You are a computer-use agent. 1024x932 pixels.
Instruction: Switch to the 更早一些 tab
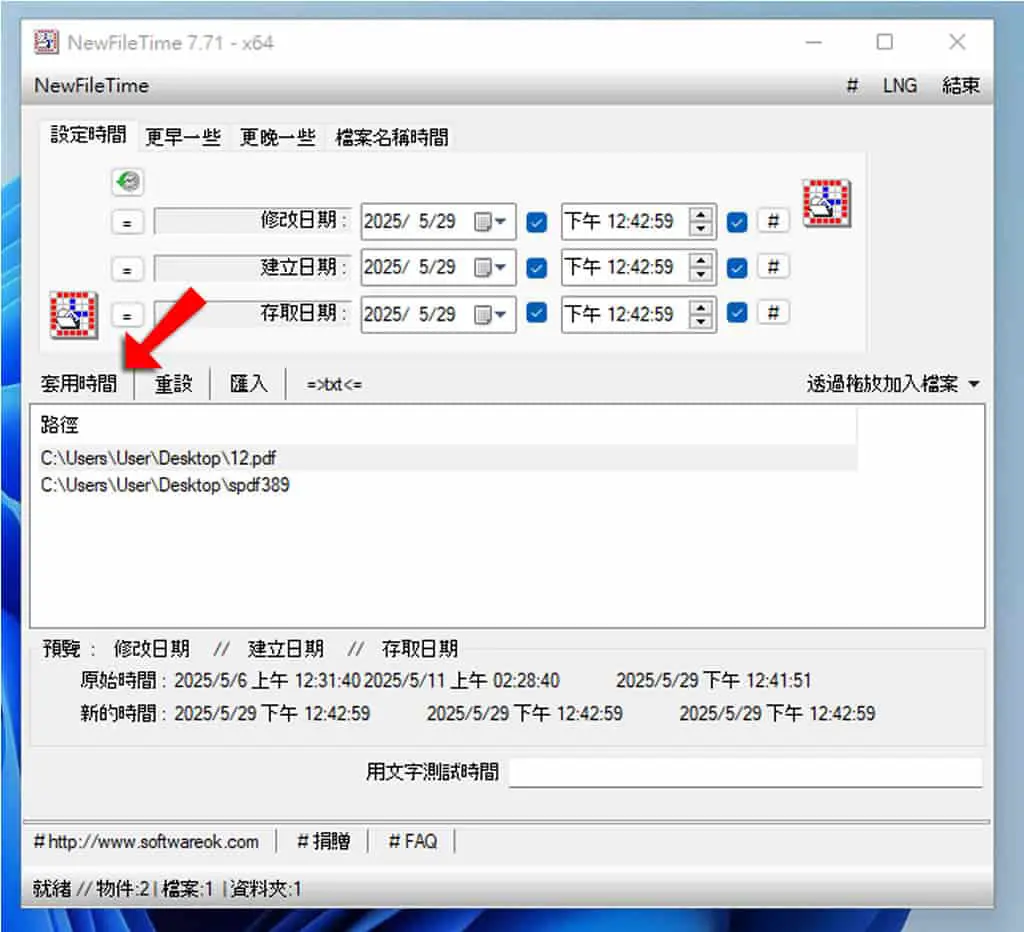(x=183, y=137)
